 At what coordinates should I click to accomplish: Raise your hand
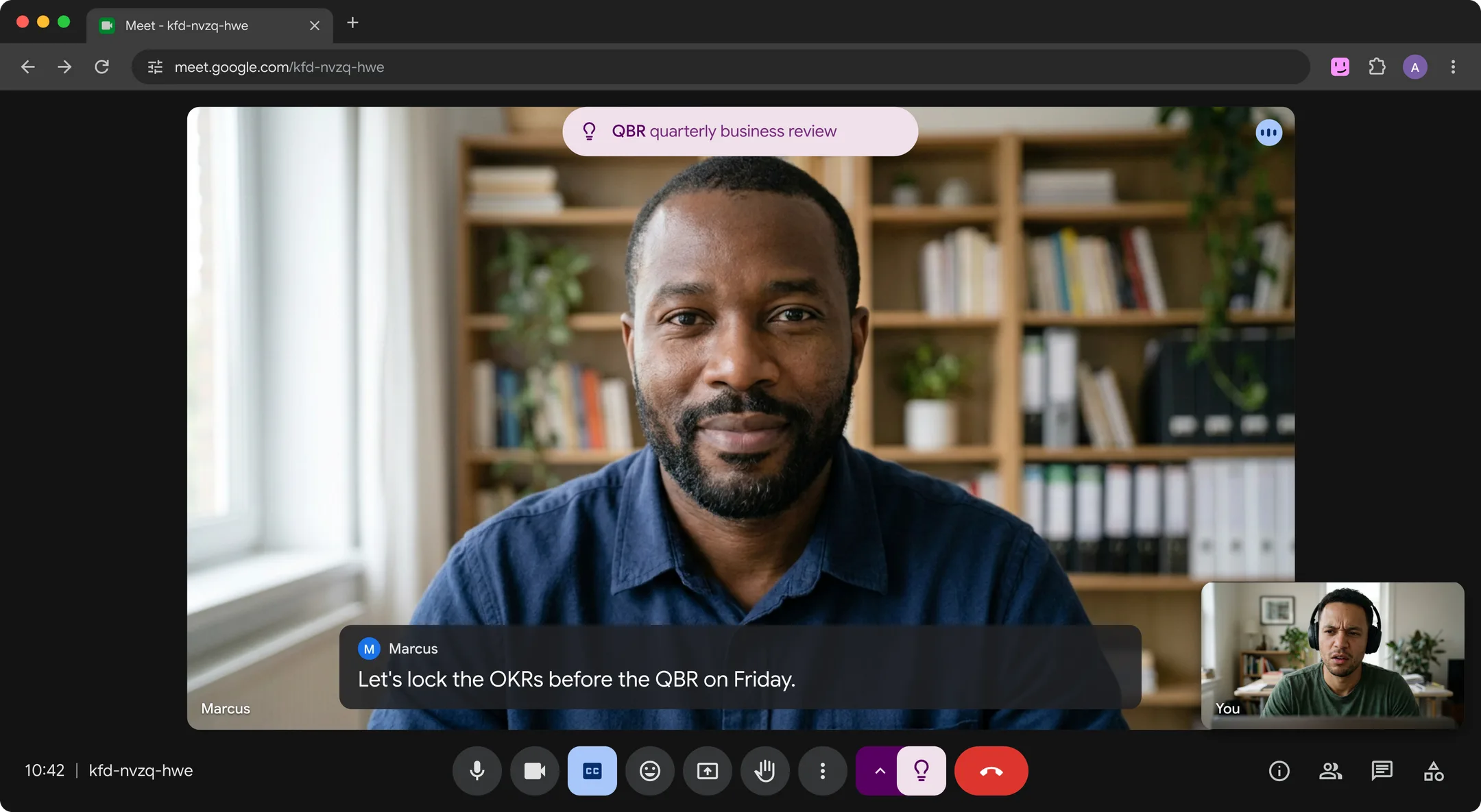coord(765,771)
